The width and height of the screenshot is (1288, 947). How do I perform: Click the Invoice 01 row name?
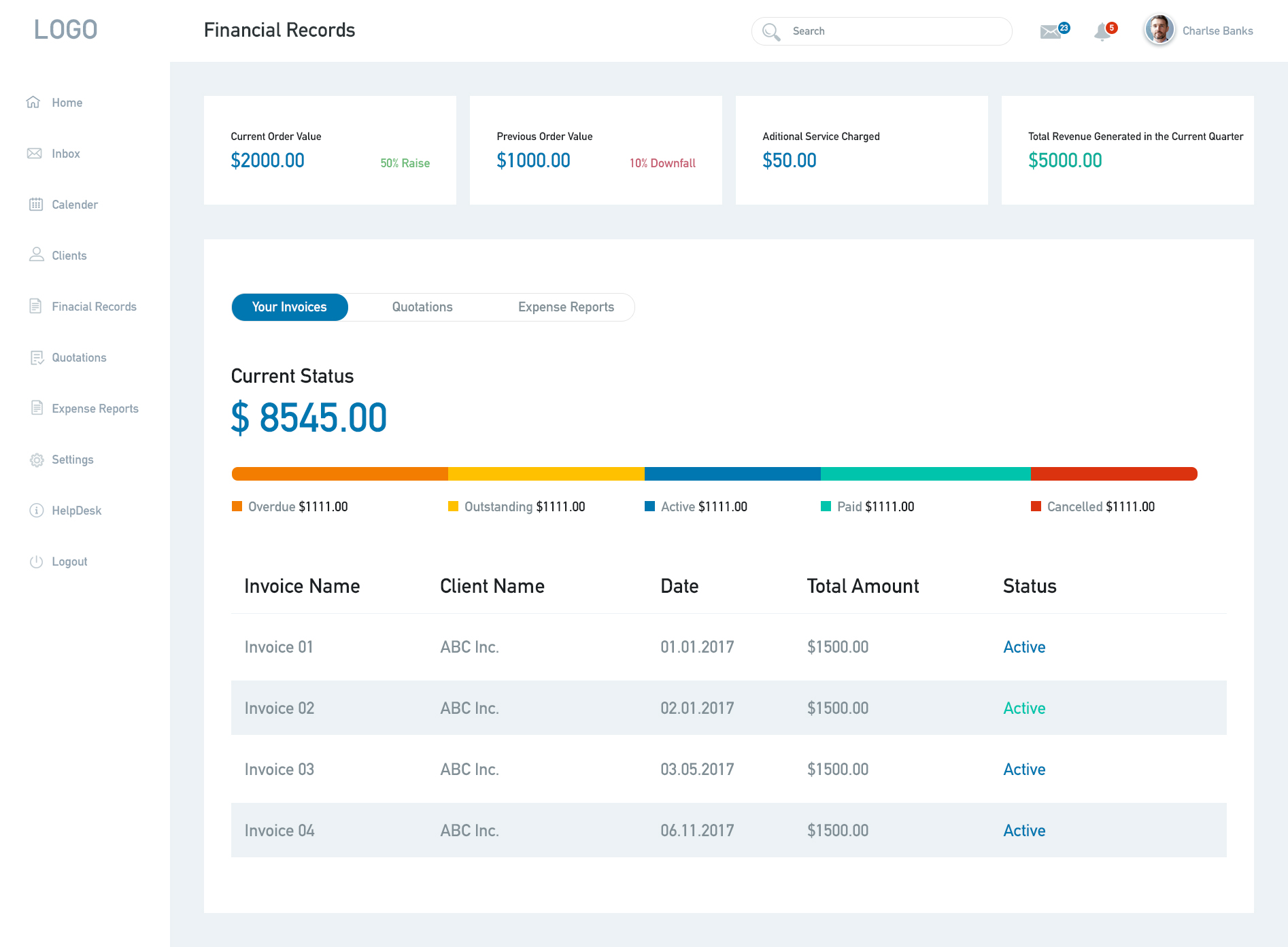point(279,647)
